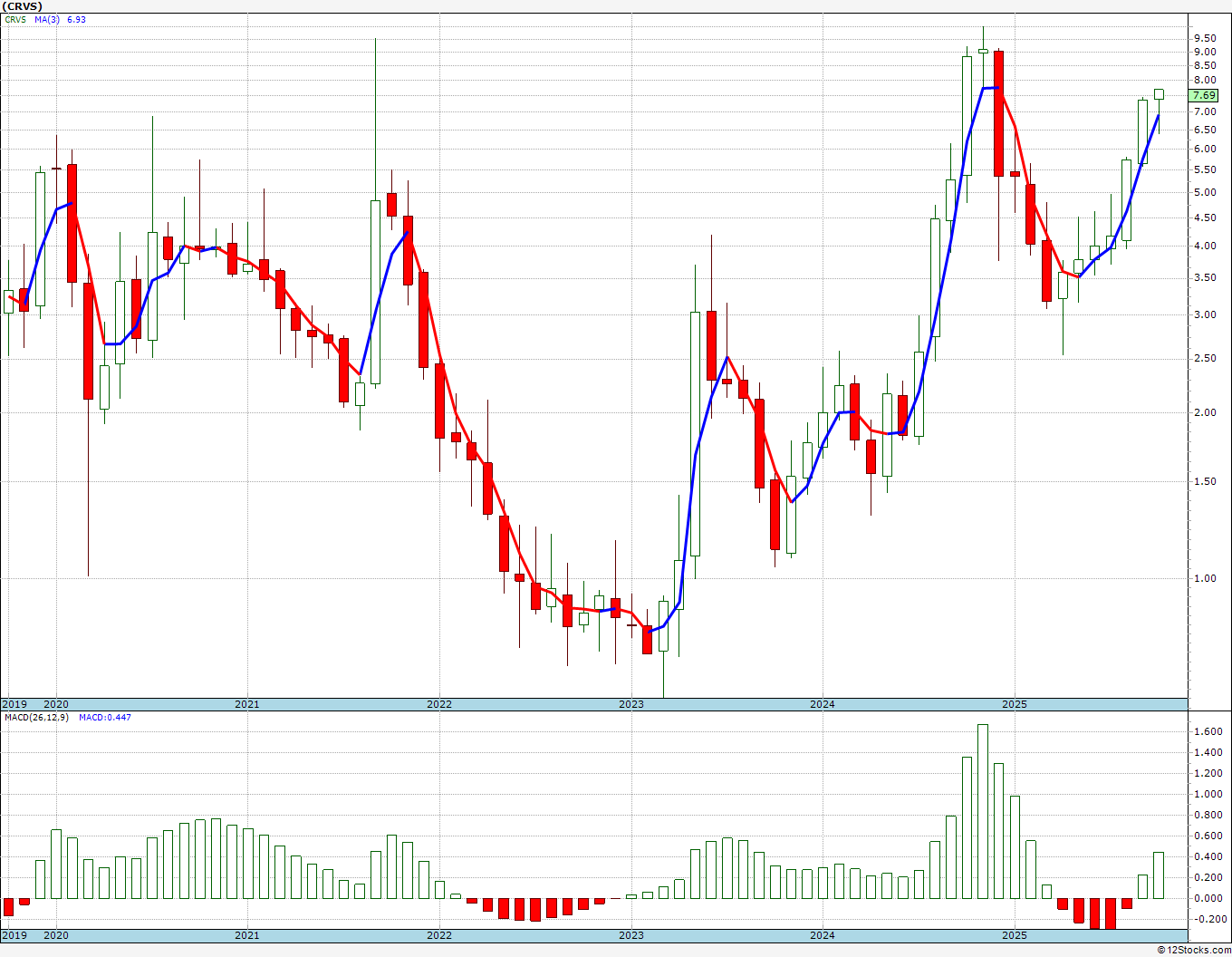Image resolution: width=1232 pixels, height=957 pixels.
Task: Click the 1.00 price axis label
Action: tap(1204, 578)
